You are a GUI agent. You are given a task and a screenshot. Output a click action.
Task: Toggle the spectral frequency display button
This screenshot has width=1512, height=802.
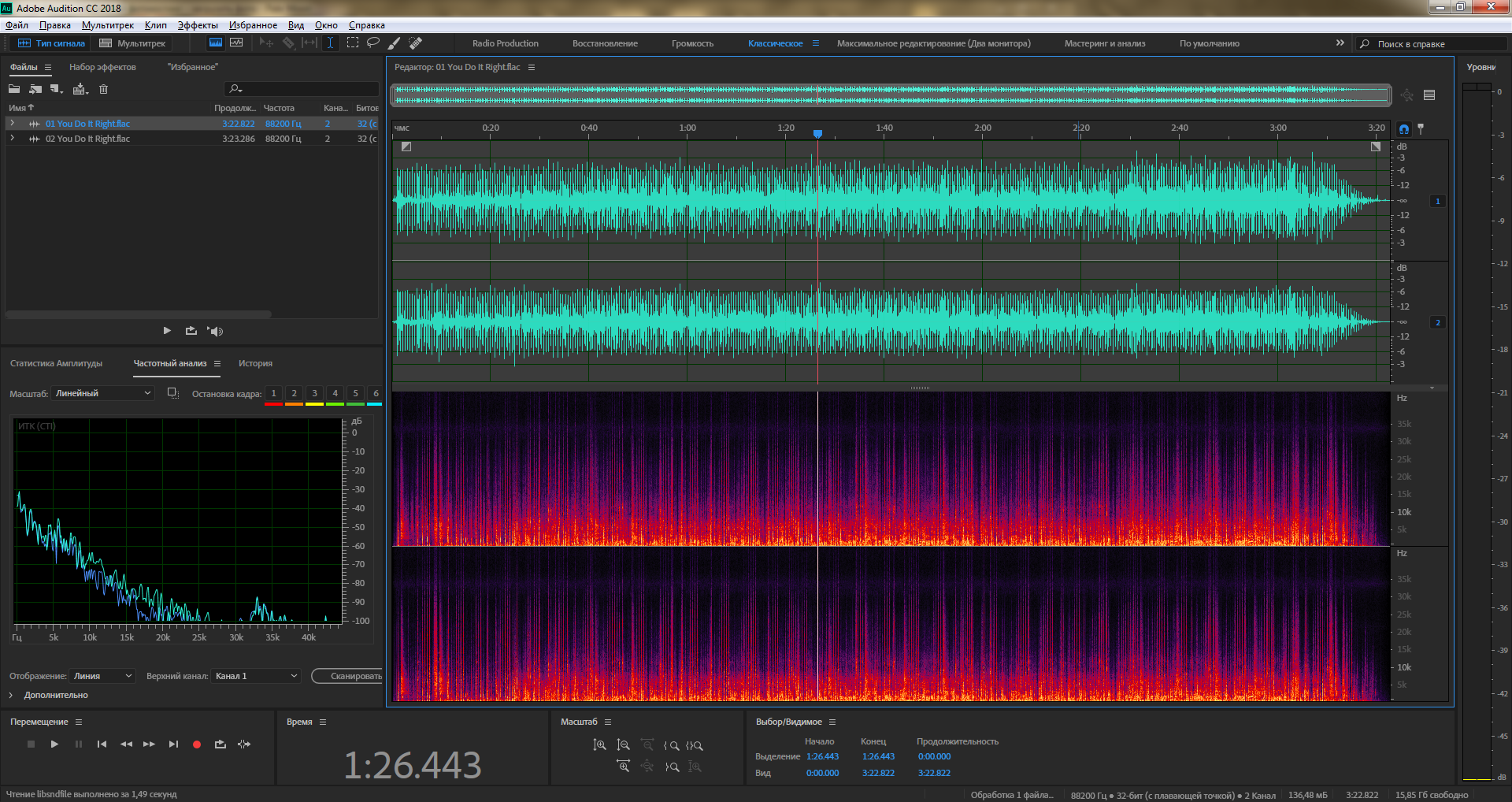tap(215, 43)
